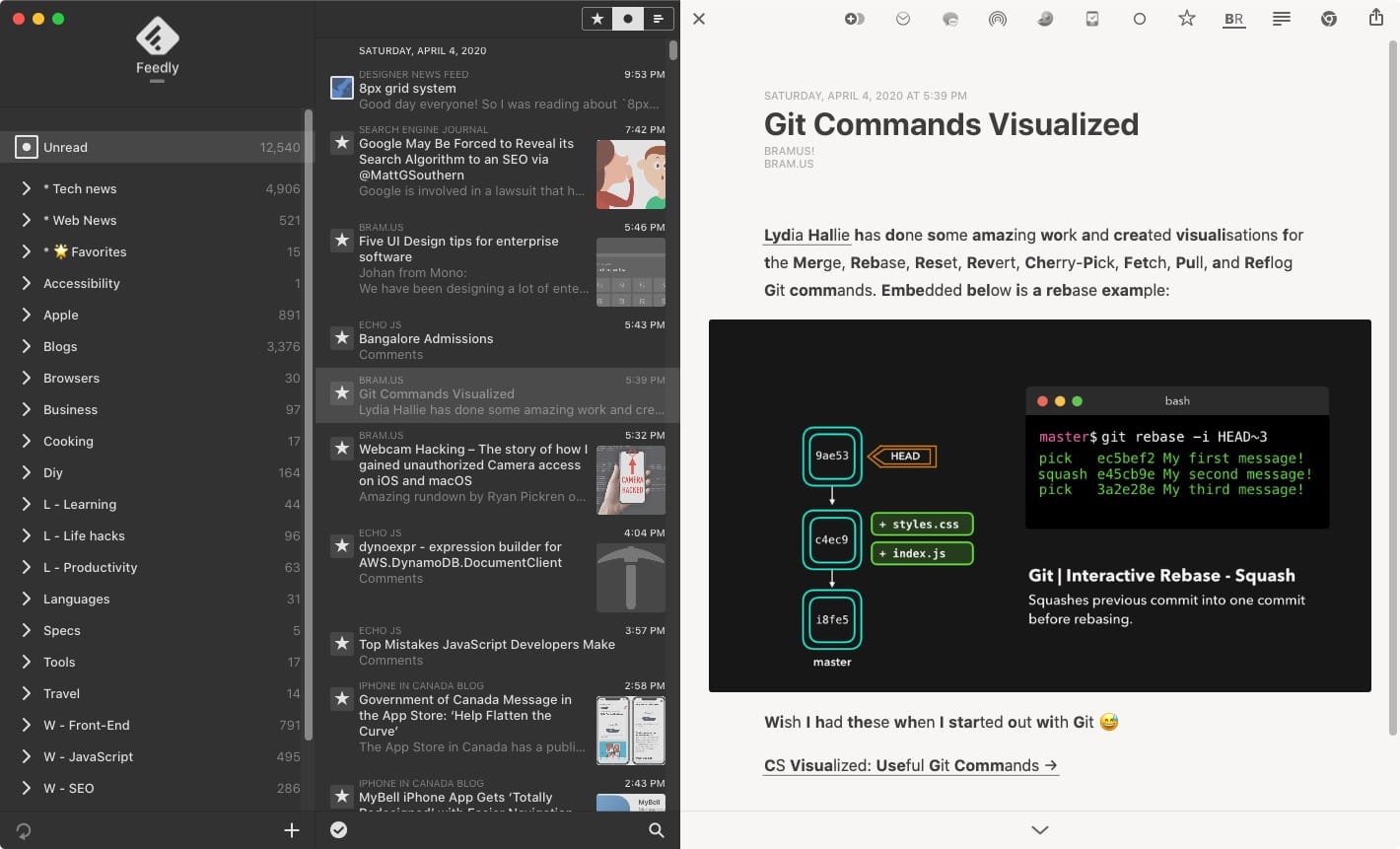Click the BRAM.US source under the title
This screenshot has height=849, width=1400.
[789, 164]
